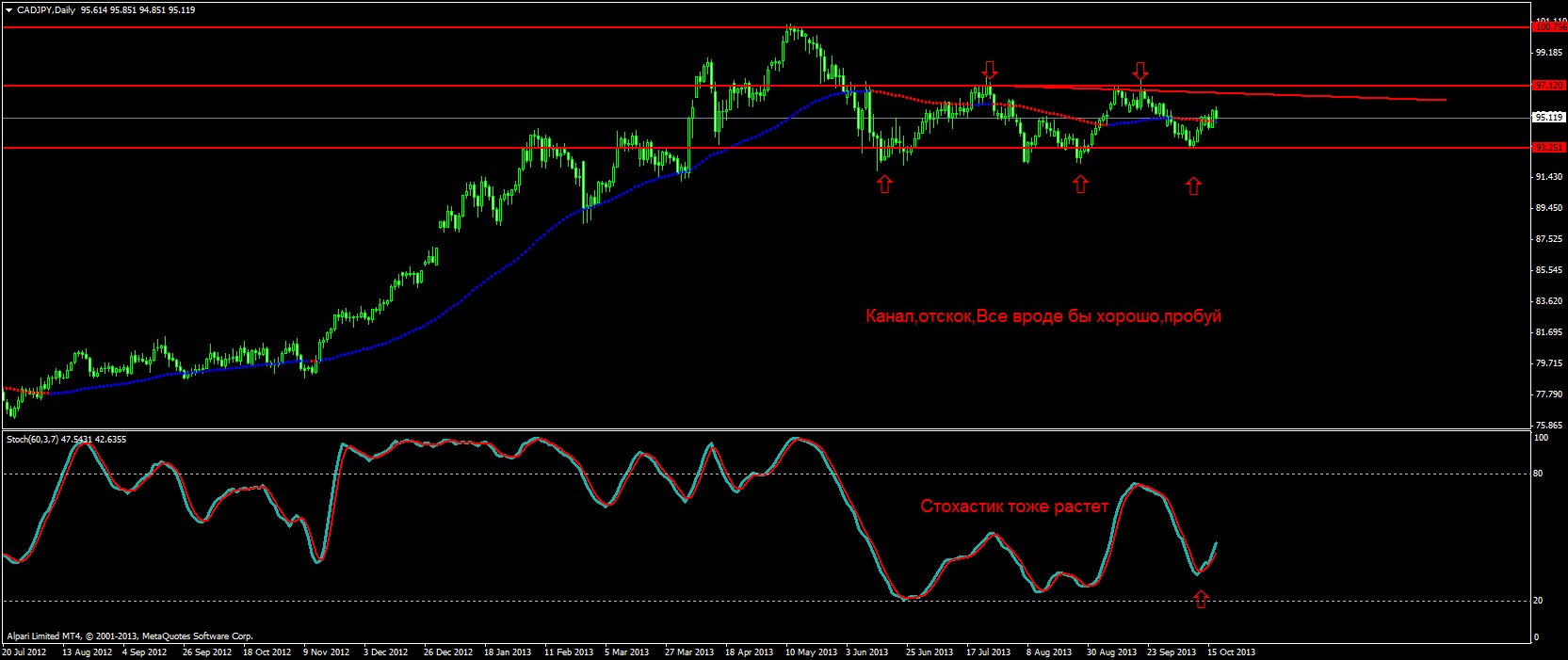Click the stochastic level 80 label

click(1538, 474)
